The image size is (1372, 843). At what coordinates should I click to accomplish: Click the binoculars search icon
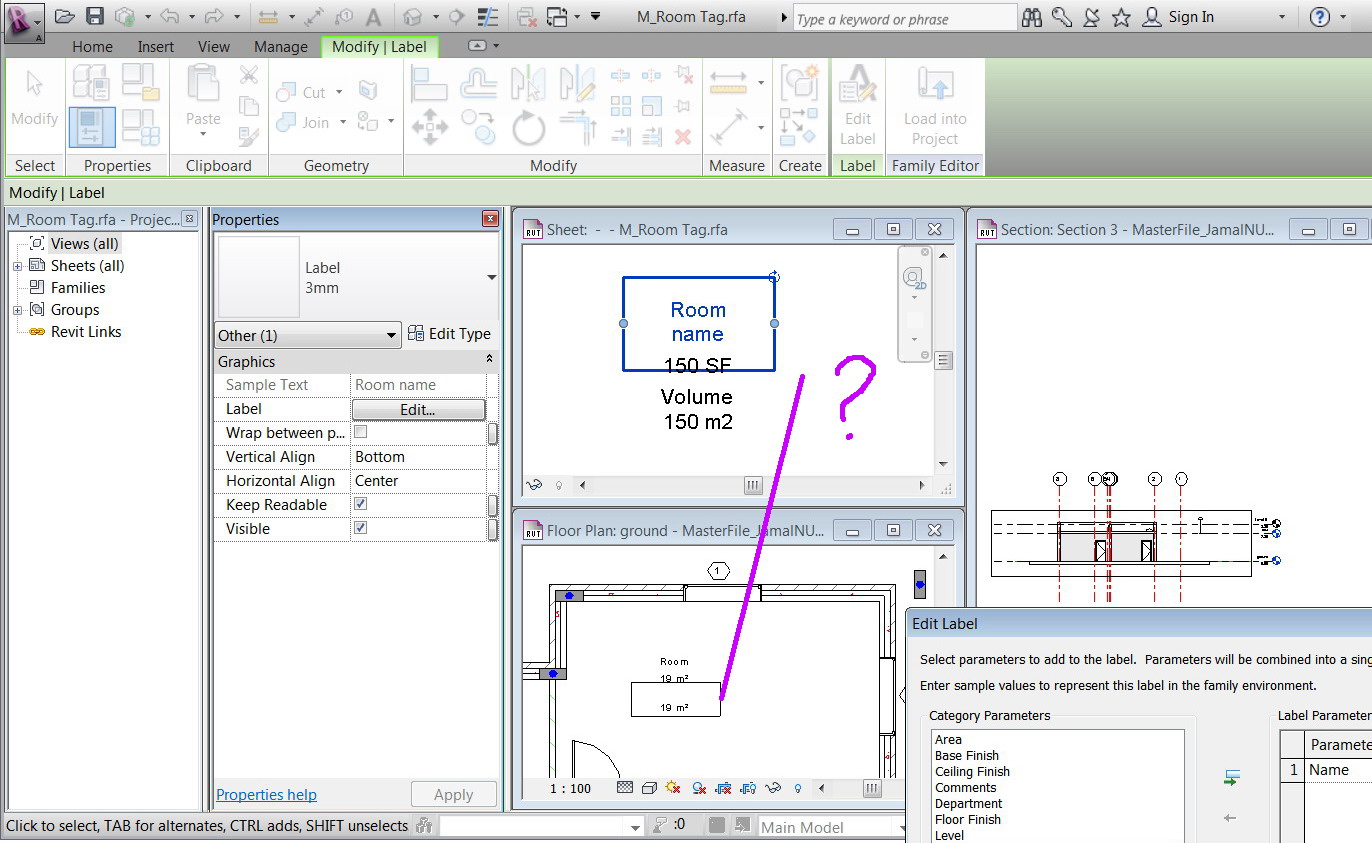1032,17
